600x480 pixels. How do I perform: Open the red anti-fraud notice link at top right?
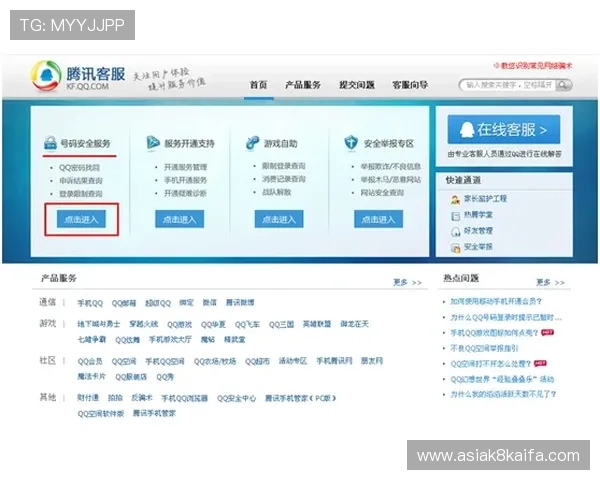(533, 66)
